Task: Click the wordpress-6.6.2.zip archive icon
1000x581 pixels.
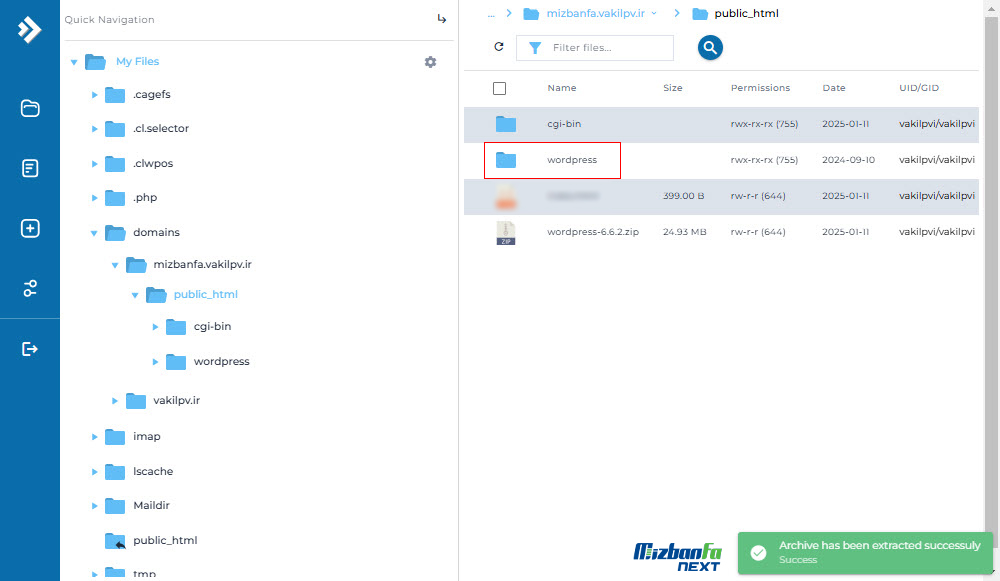Action: [506, 233]
